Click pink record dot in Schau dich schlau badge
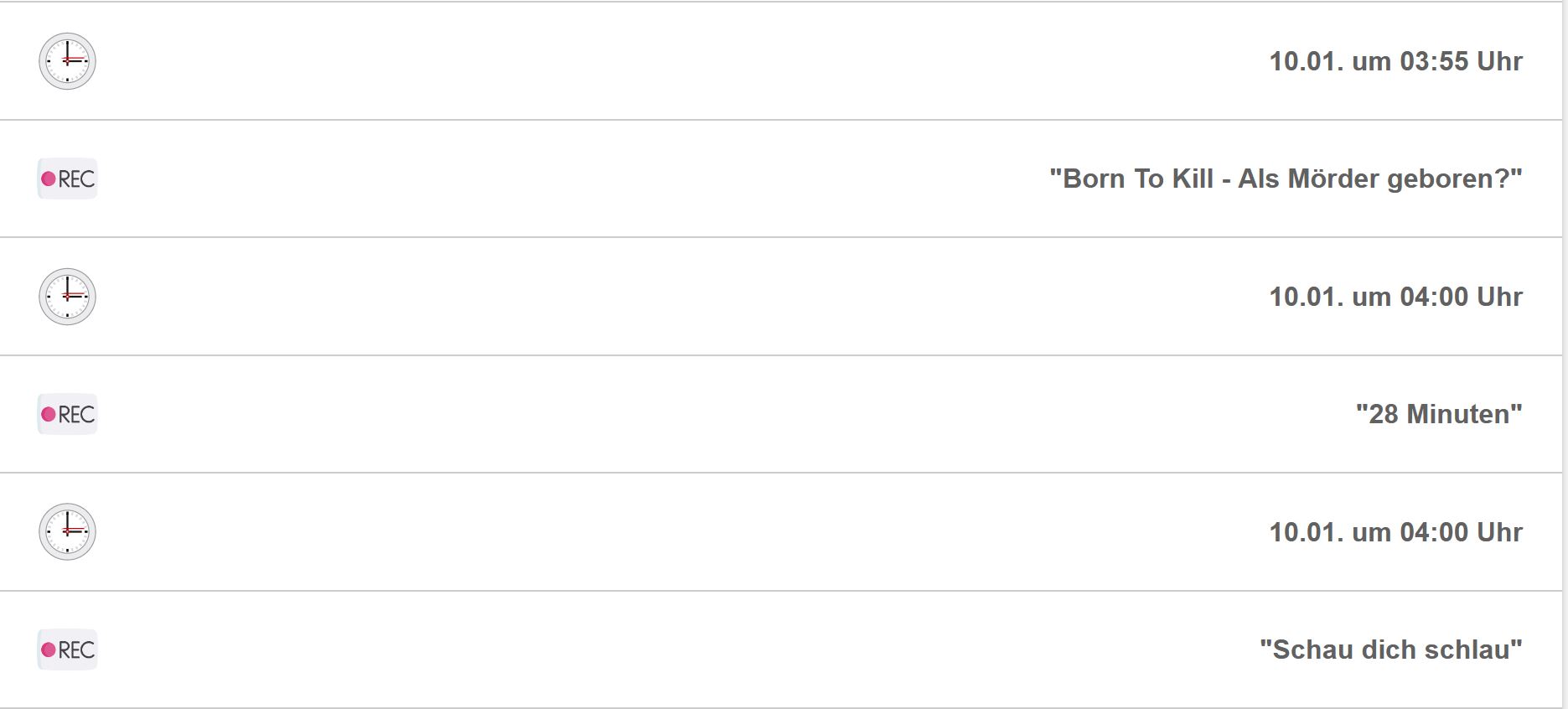Viewport: 1568px width, 709px height. (x=49, y=649)
